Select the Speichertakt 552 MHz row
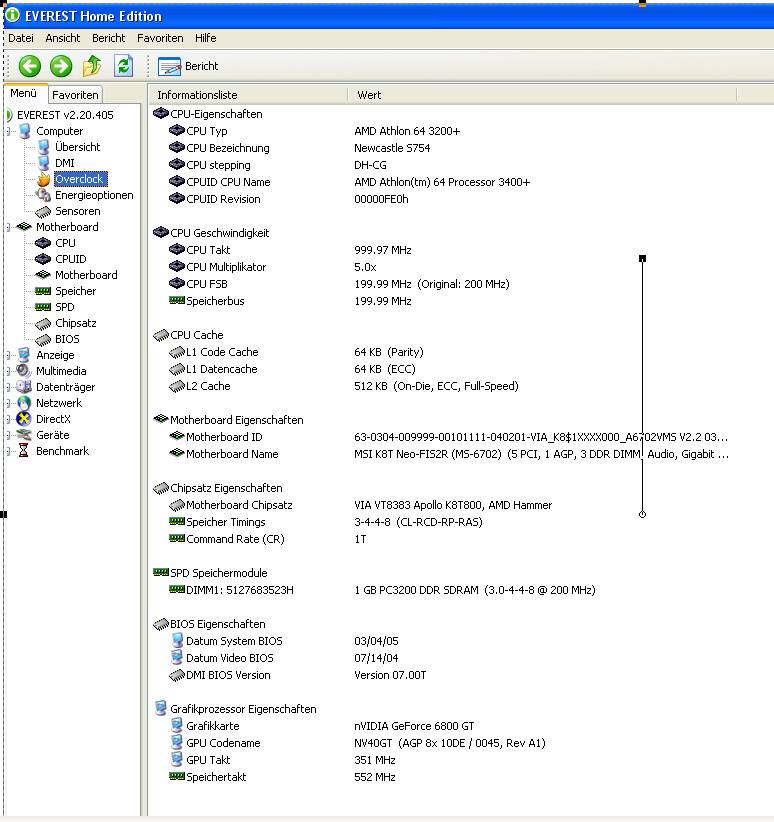 click(x=283, y=777)
